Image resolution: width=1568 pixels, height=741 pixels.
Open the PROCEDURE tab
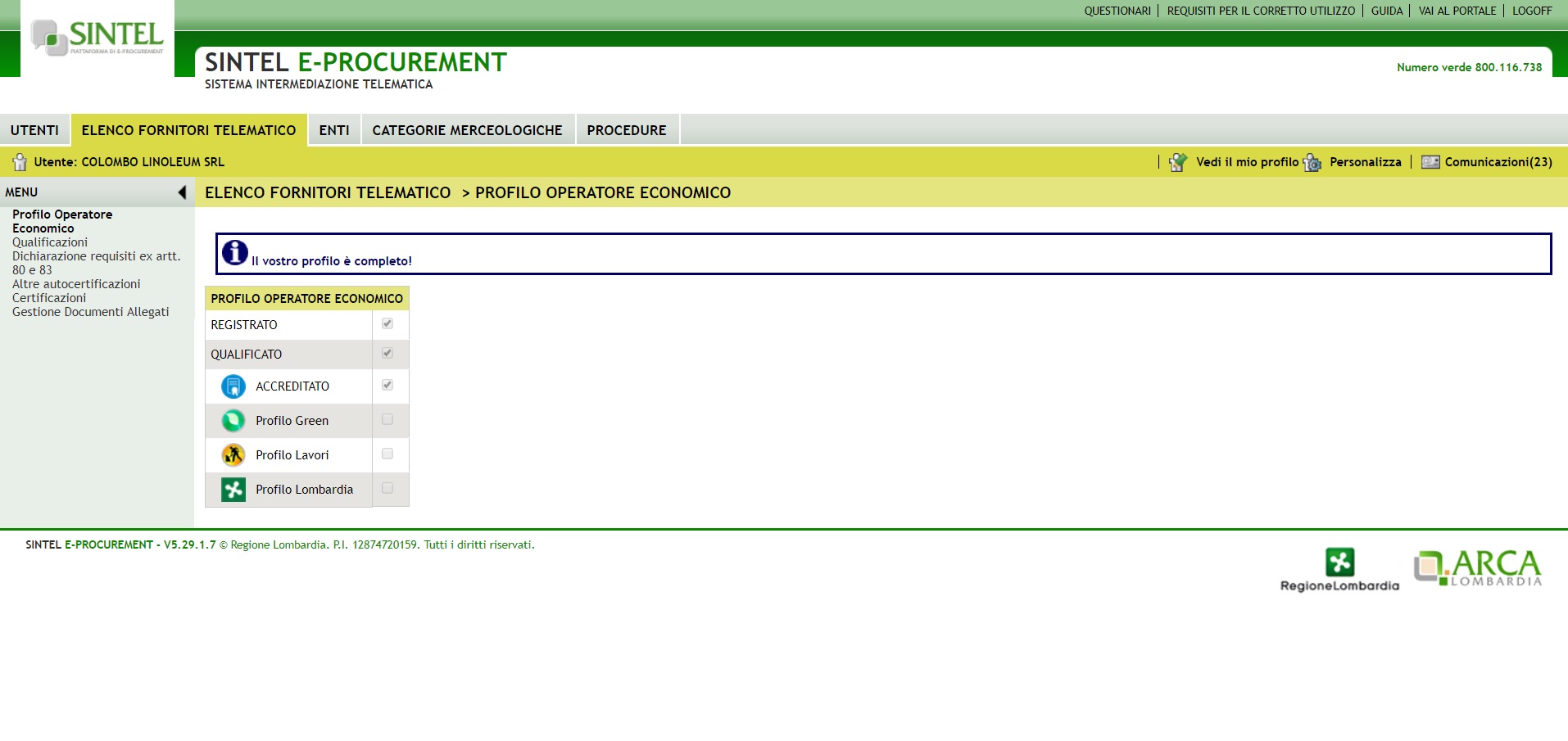[x=627, y=130]
